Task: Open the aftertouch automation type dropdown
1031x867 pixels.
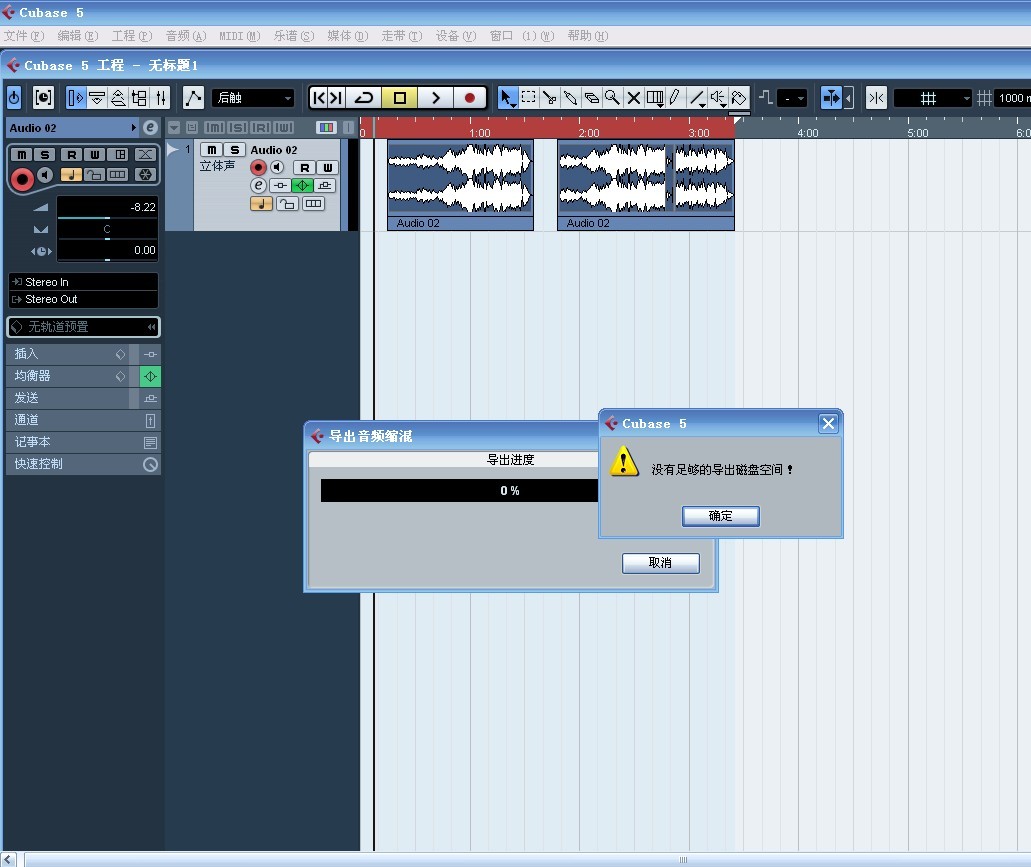Action: (x=253, y=97)
